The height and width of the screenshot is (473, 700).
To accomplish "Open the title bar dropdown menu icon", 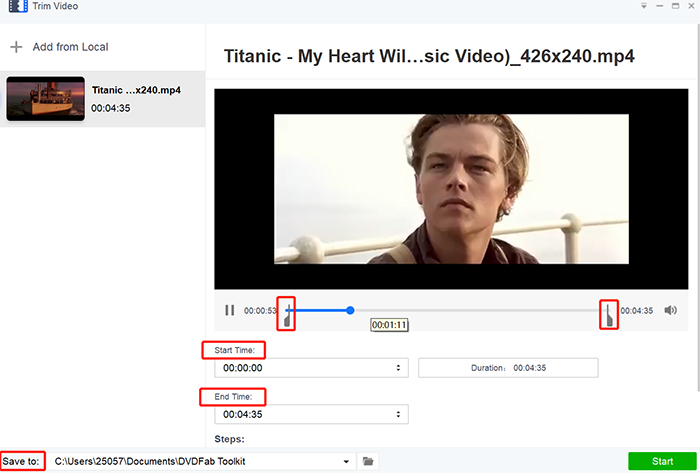I will point(642,6).
